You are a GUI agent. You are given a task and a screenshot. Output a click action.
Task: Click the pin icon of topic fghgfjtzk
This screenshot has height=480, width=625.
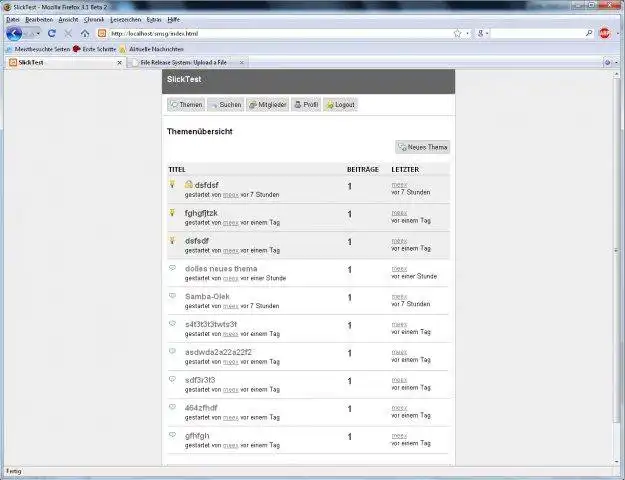172,212
